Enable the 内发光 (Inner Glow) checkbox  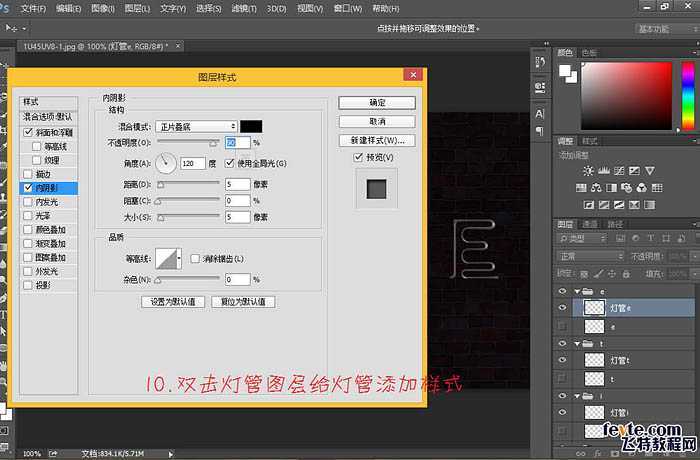click(x=28, y=201)
